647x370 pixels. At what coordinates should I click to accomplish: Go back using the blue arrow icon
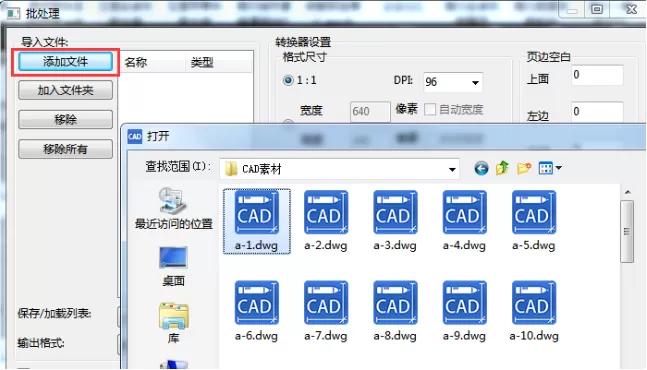pyautogui.click(x=481, y=168)
